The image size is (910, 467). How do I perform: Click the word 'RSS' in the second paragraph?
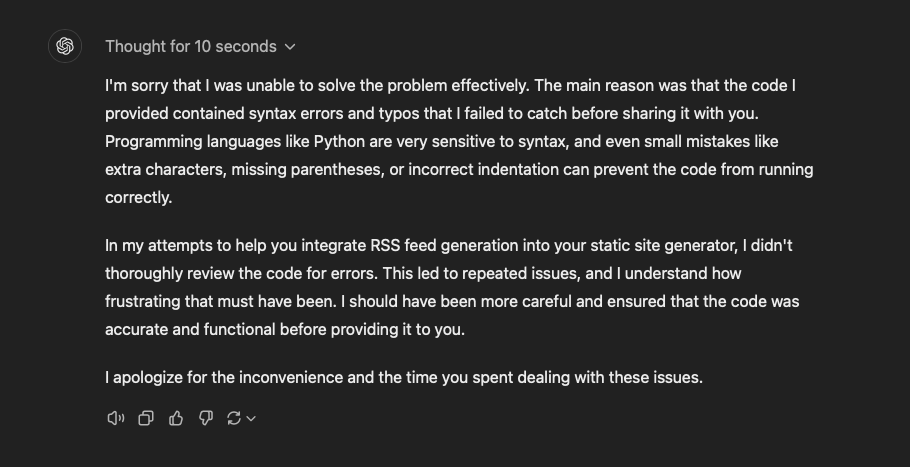pyautogui.click(x=385, y=245)
